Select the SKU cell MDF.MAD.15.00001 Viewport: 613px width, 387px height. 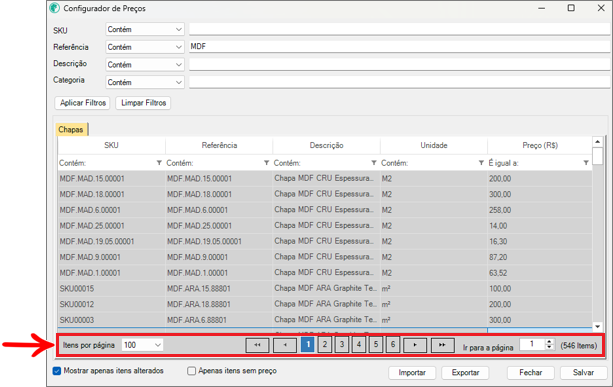click(111, 179)
